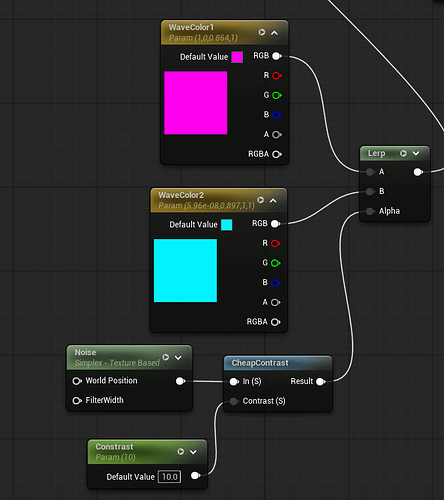Click the Lerp node Alpha input pin

pos(370,211)
